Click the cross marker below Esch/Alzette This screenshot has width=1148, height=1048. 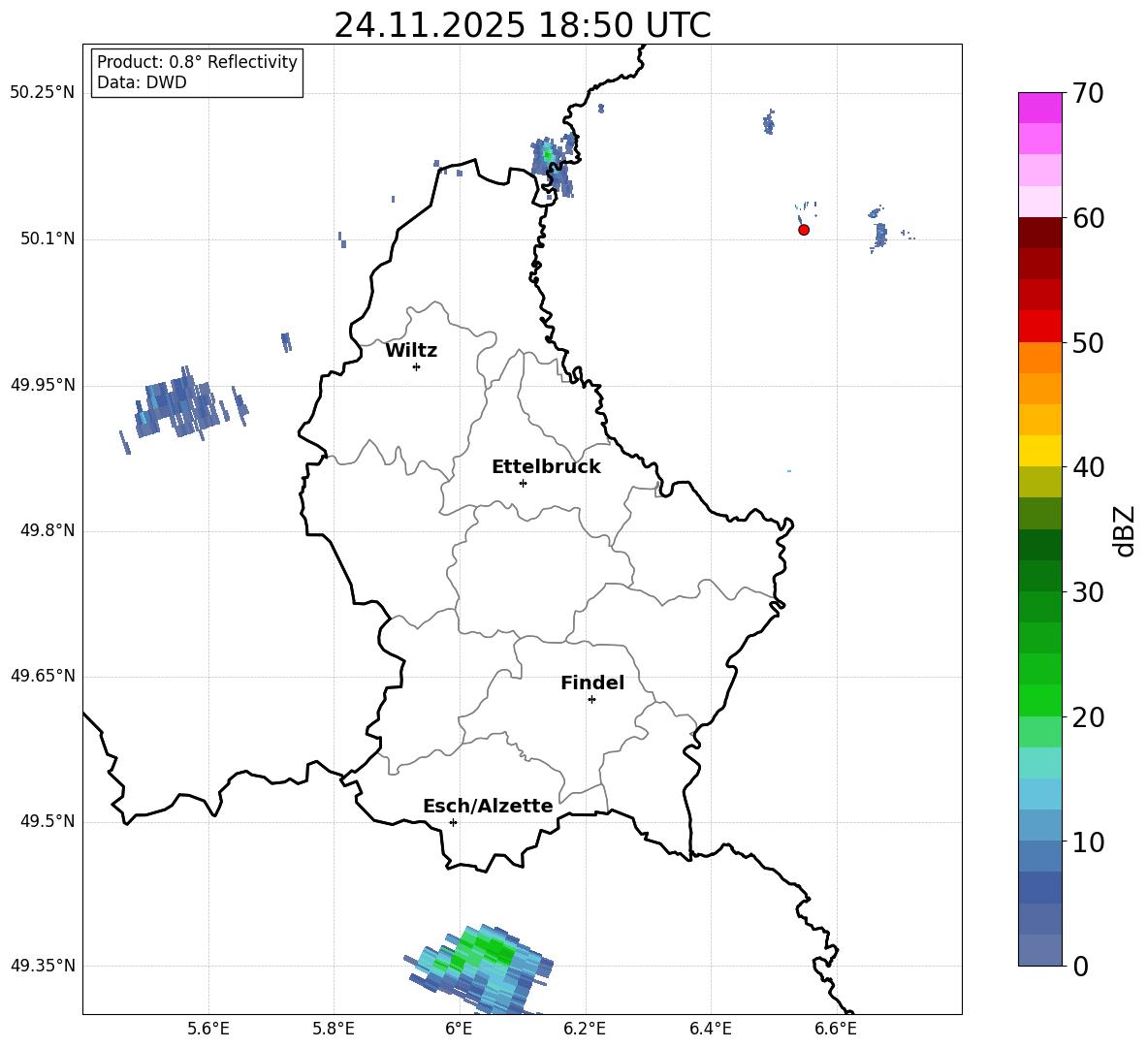coord(453,822)
